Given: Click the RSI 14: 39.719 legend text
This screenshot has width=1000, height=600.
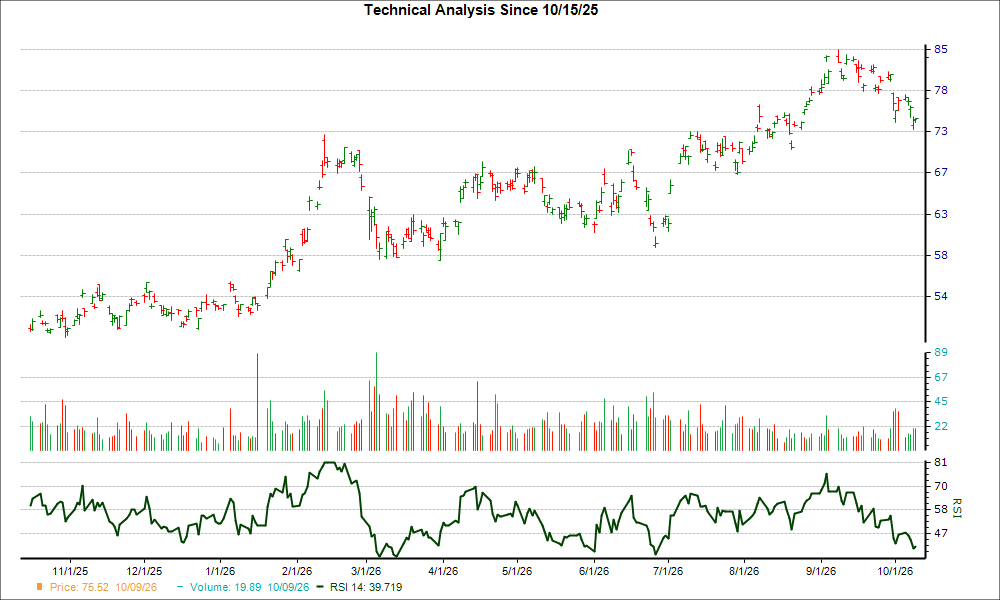Looking at the screenshot, I should 366,587.
